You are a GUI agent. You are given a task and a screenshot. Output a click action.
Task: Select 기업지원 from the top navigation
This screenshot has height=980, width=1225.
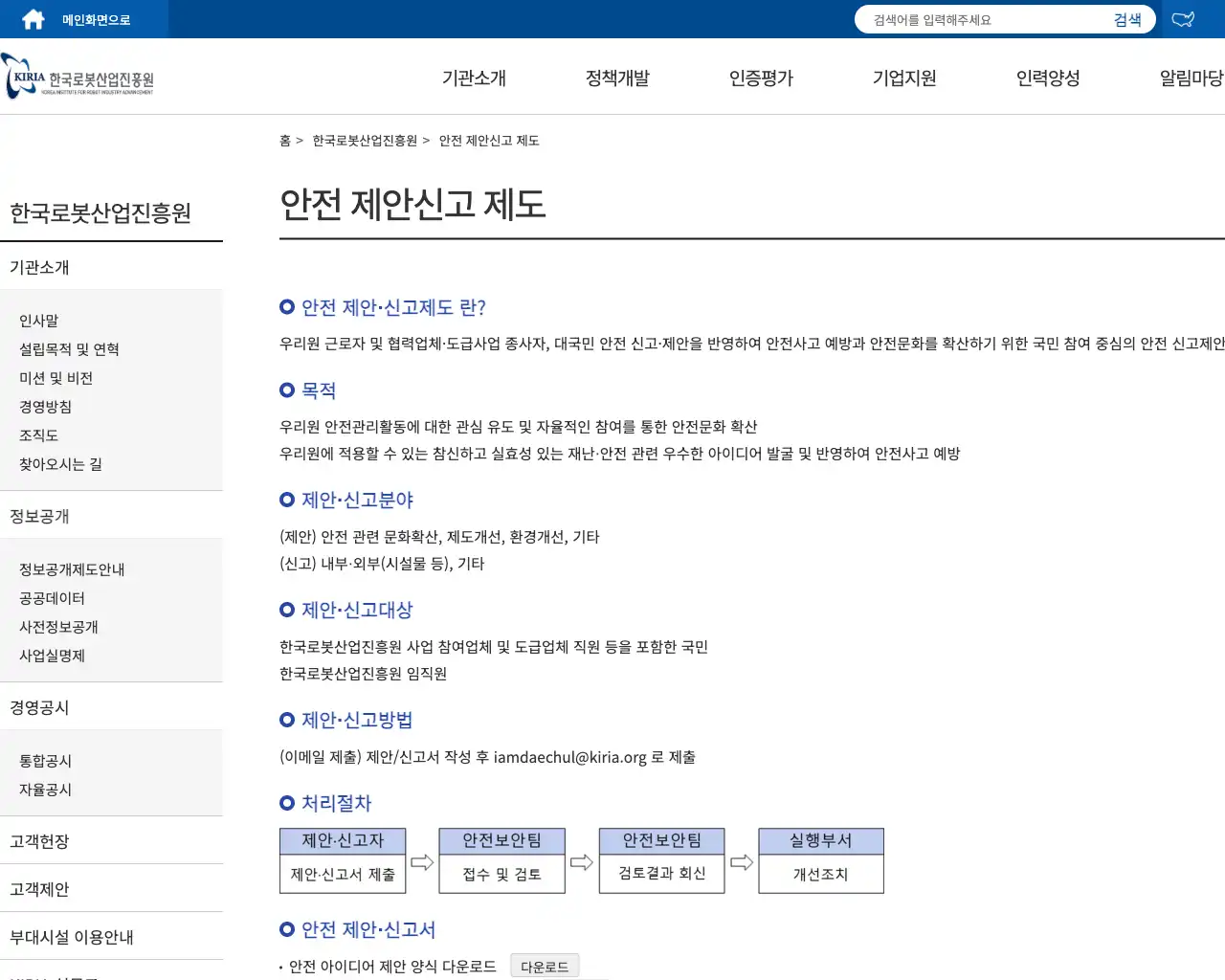pyautogui.click(x=902, y=78)
